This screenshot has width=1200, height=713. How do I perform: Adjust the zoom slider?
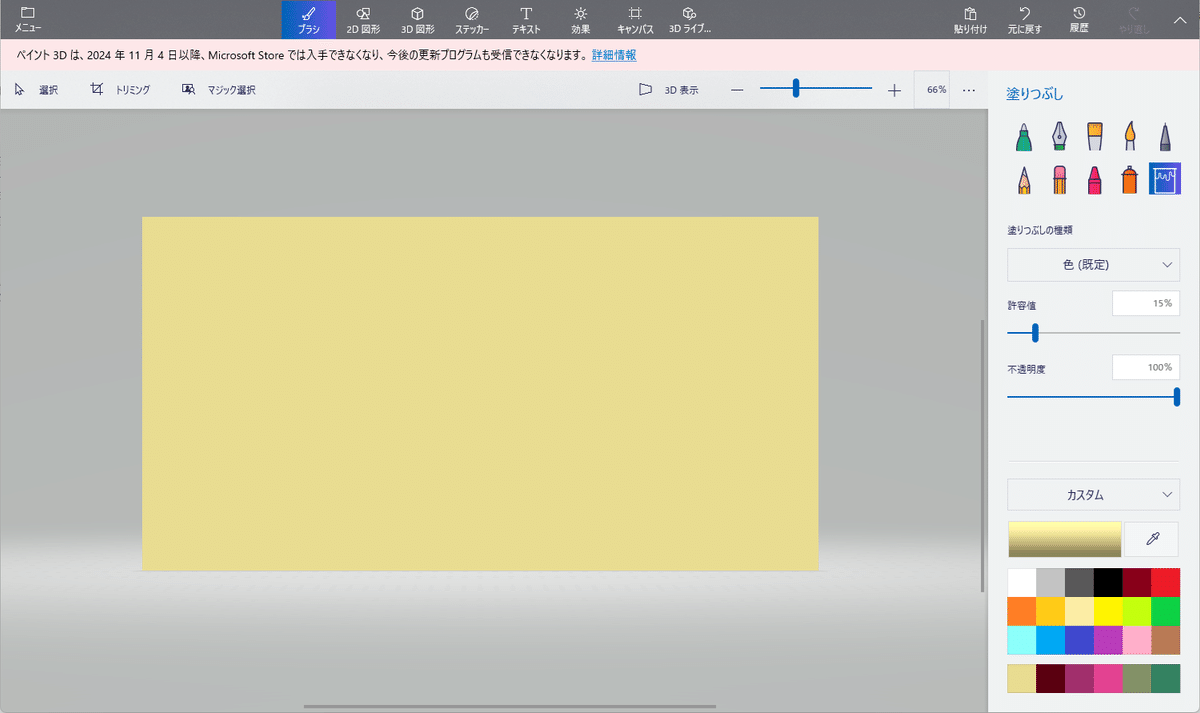(x=815, y=89)
